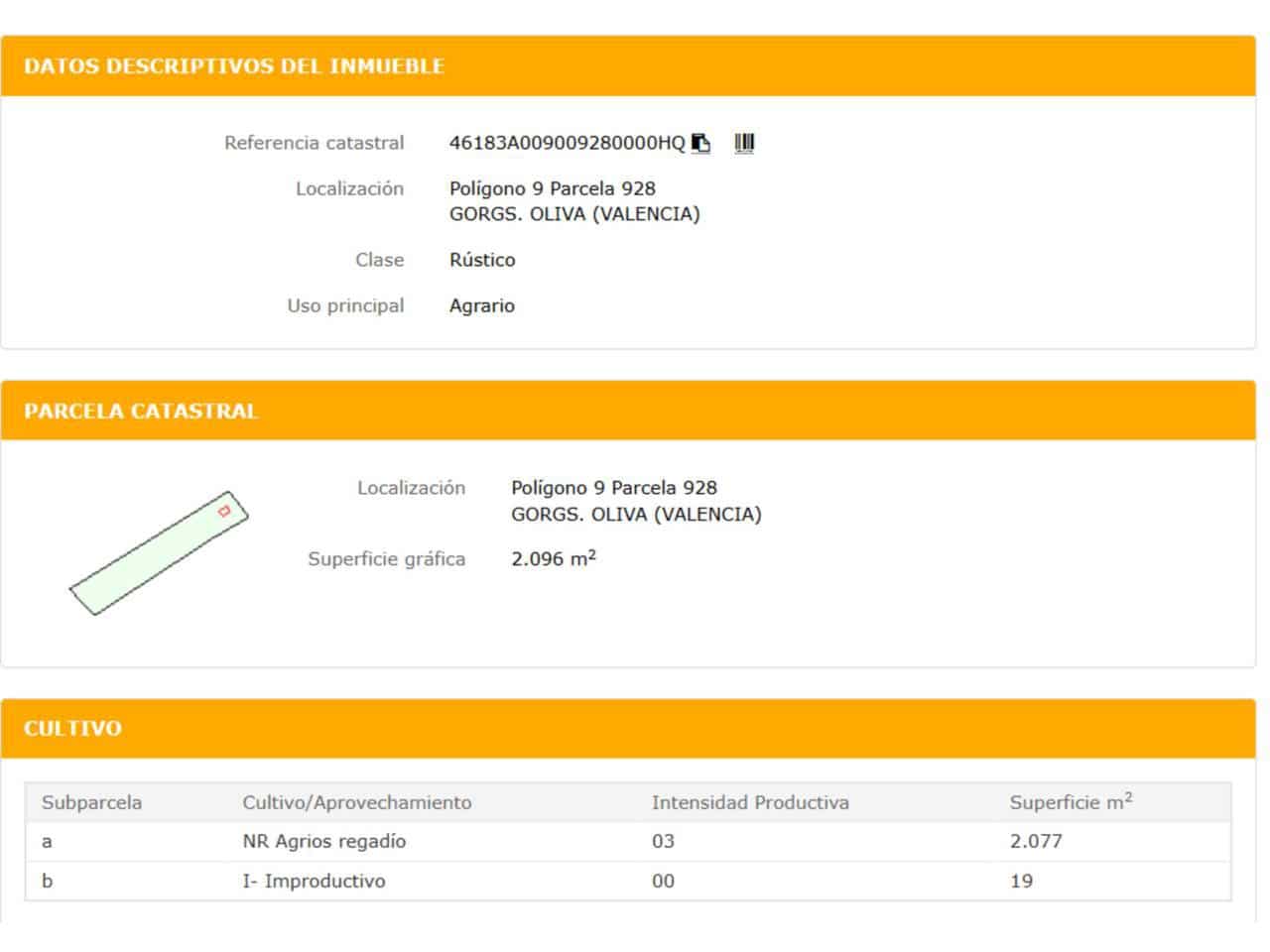
Task: Collapse the Parcela Catastral section header
Action: 141,412
